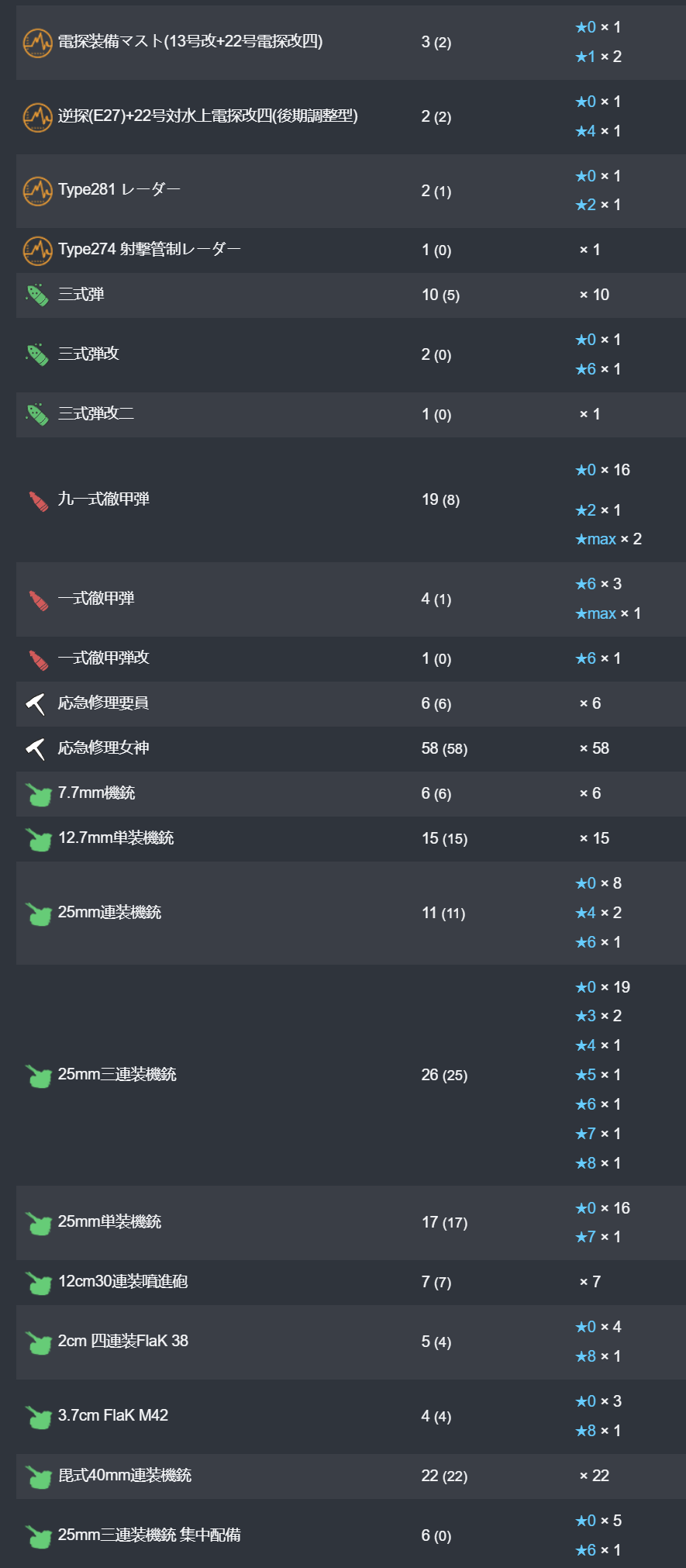The image size is (686, 1568).
Task: Click the gun icon beside 25mm三連装機銃 集中配備
Action: 38,1535
